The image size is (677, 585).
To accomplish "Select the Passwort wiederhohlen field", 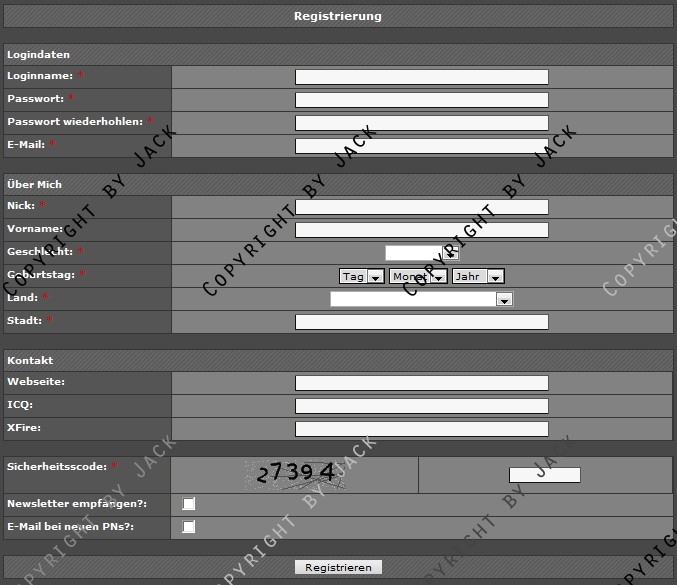I will (422, 123).
